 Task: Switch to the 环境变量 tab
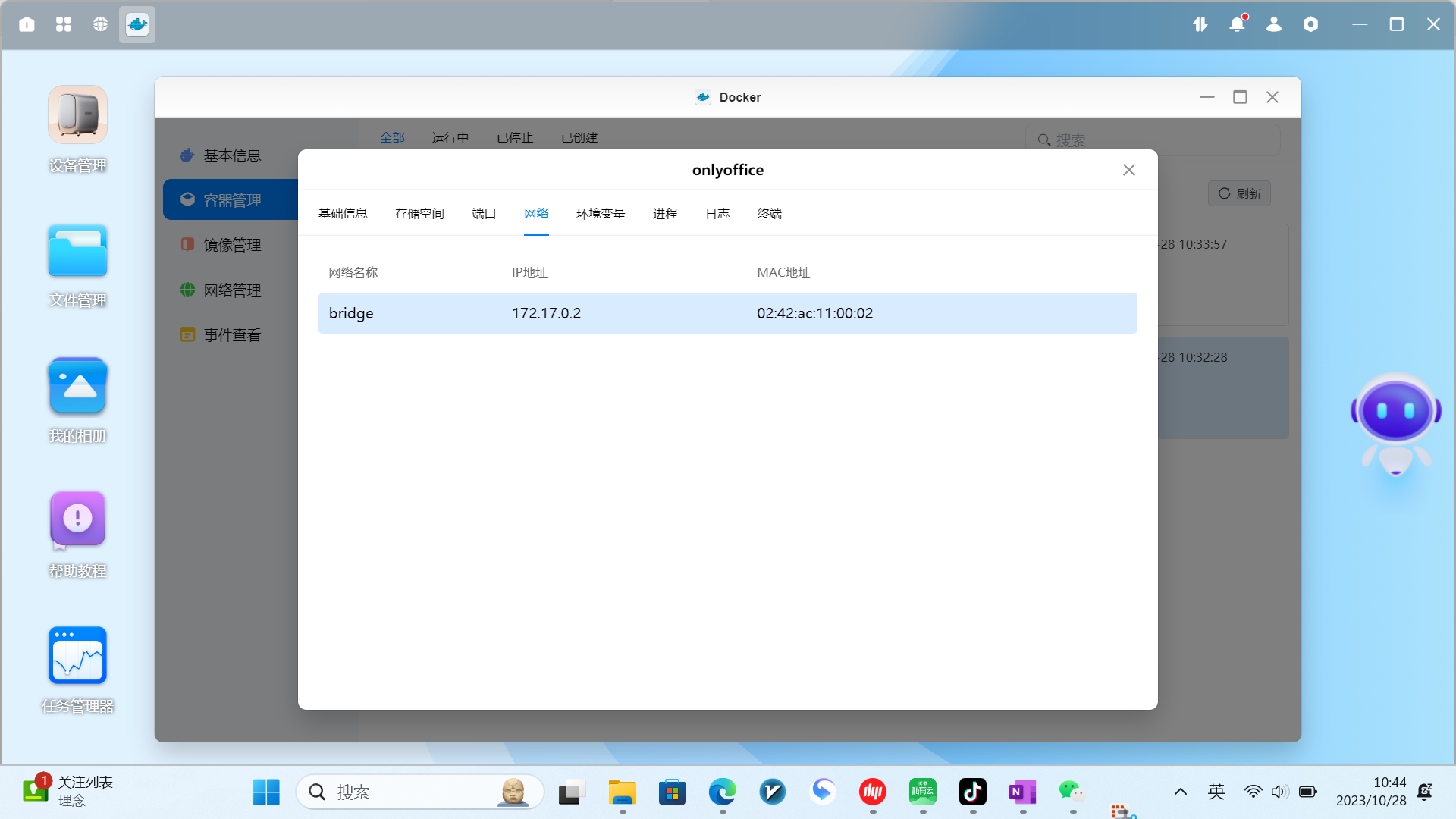[x=601, y=214]
